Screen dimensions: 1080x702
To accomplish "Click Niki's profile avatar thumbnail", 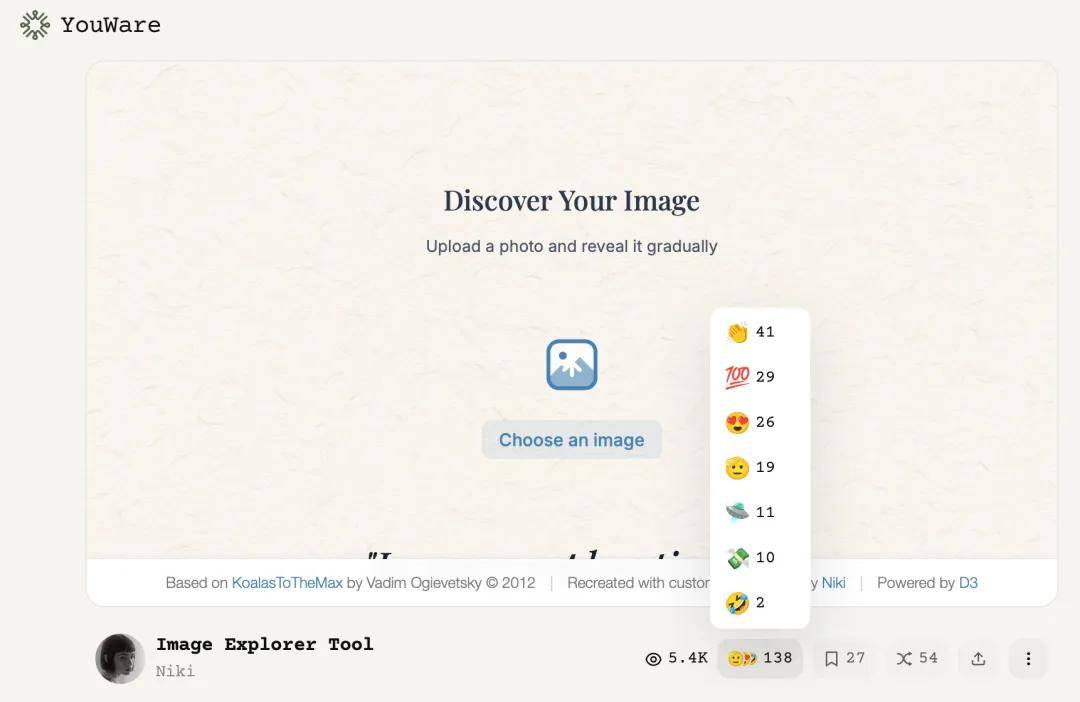I will 120,658.
